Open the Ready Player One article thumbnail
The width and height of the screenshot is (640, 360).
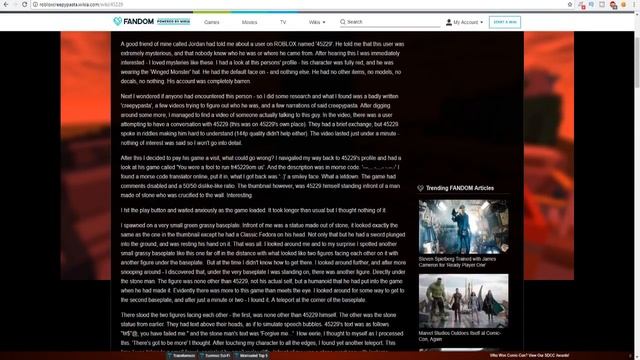point(463,227)
